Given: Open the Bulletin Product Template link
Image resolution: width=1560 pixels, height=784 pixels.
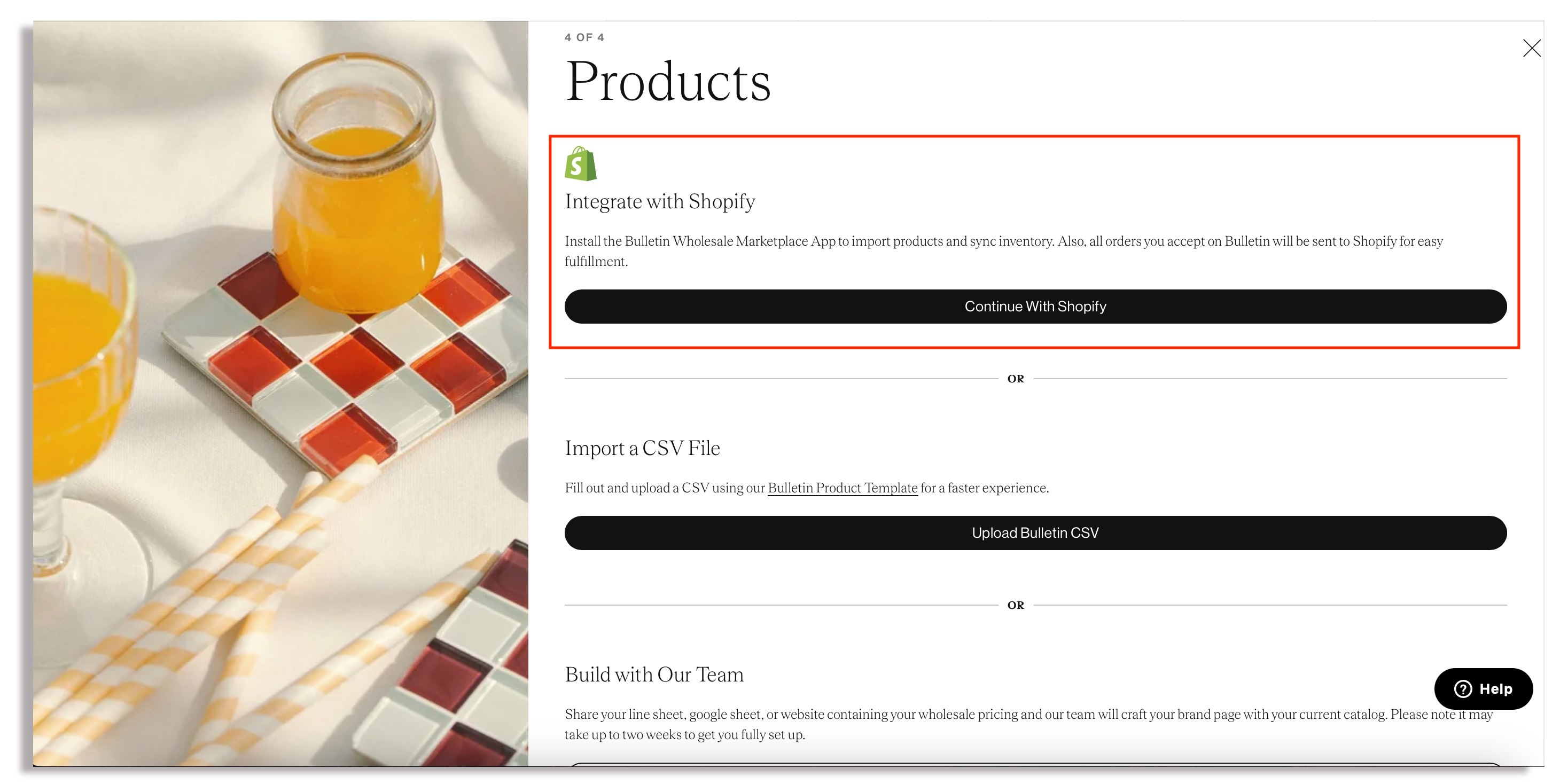Looking at the screenshot, I should click(x=842, y=488).
